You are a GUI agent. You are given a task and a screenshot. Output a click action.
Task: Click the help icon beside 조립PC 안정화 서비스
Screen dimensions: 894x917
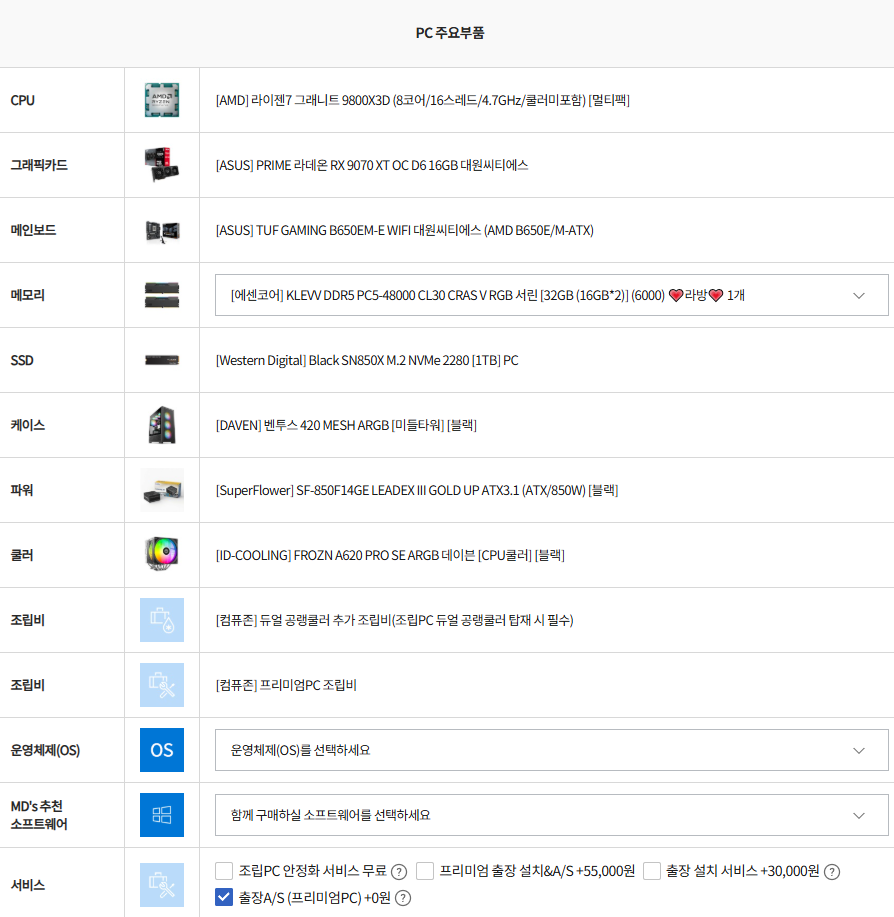[399, 871]
